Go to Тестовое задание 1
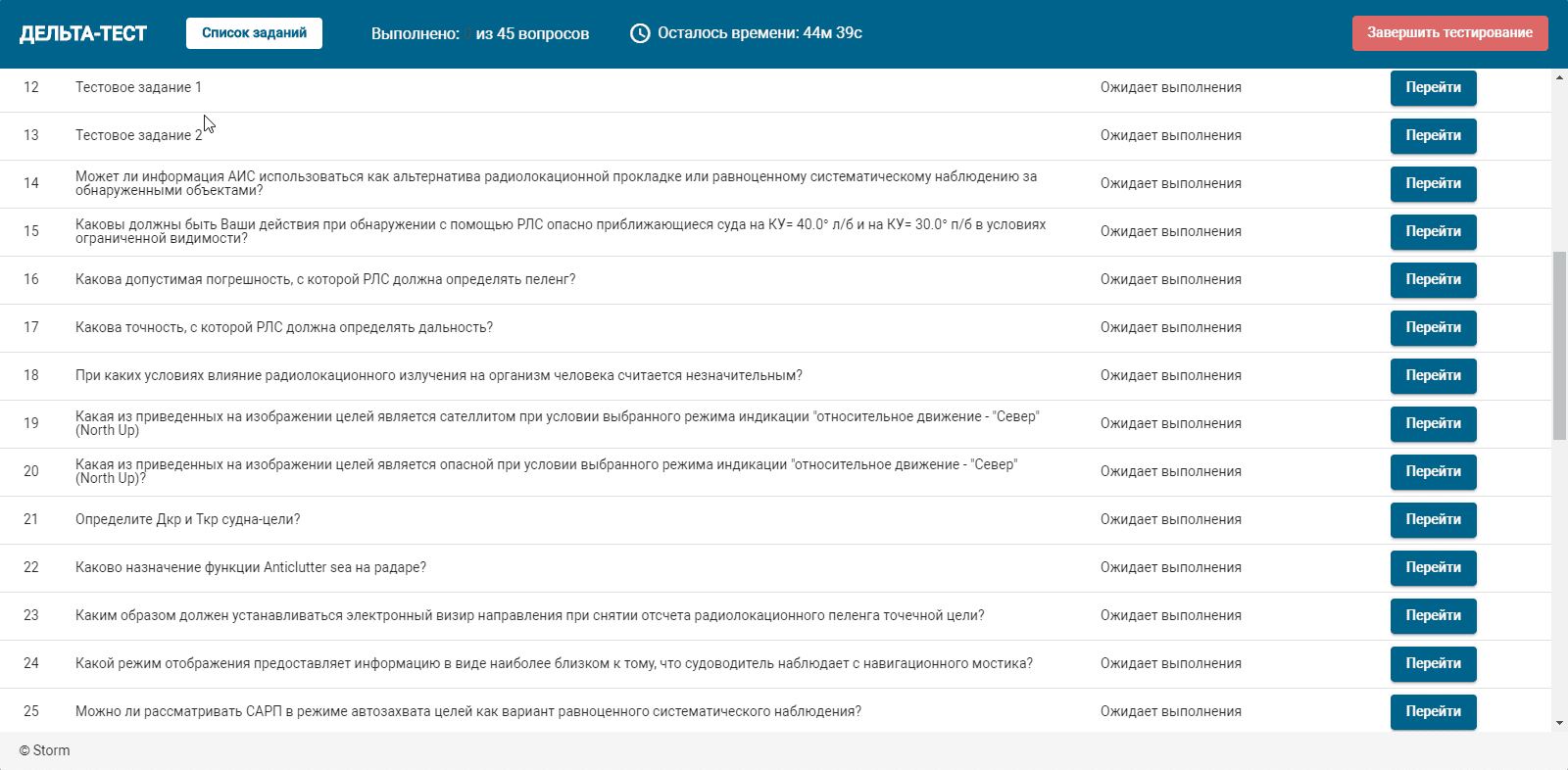 pyautogui.click(x=1433, y=88)
